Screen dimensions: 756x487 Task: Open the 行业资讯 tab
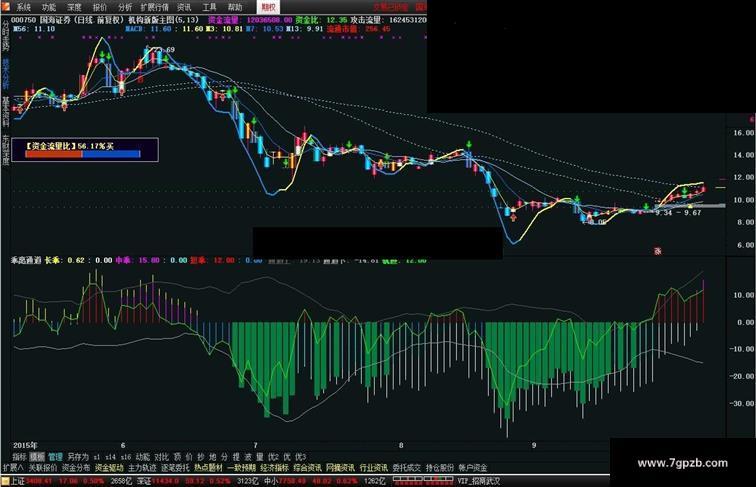click(x=374, y=468)
